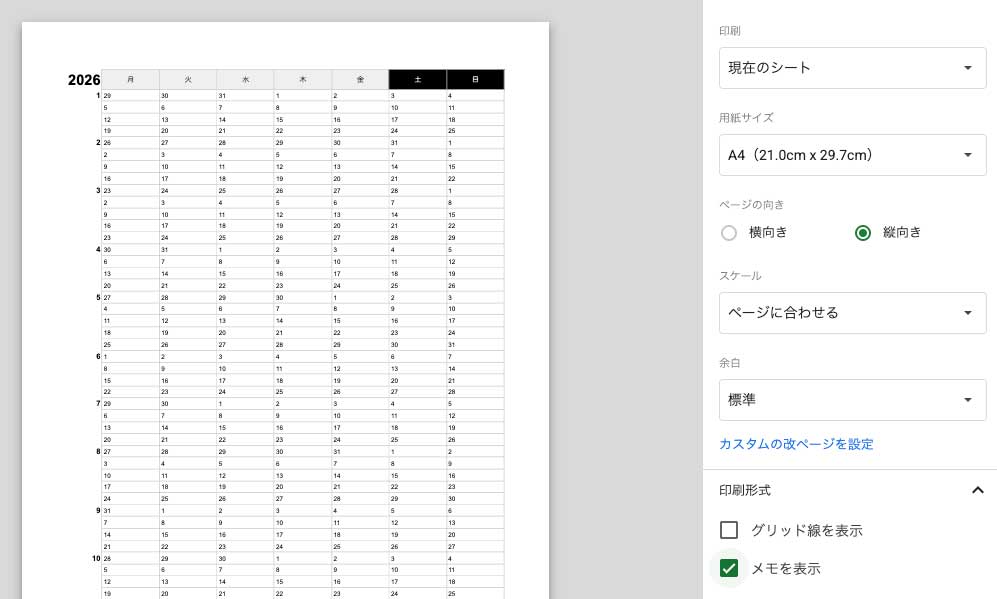Click the 2026 year label in the preview
Viewport: 997px width, 599px height.
click(83, 80)
